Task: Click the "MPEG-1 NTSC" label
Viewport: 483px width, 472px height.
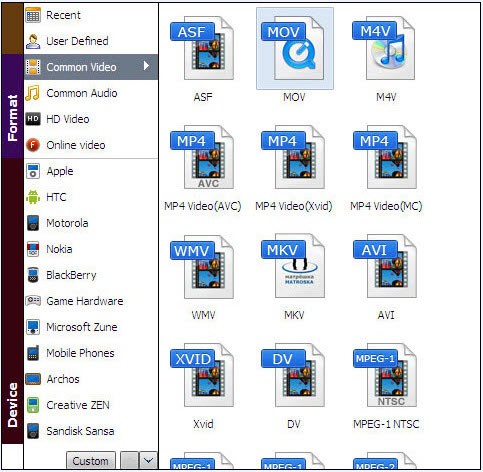Action: [x=386, y=424]
